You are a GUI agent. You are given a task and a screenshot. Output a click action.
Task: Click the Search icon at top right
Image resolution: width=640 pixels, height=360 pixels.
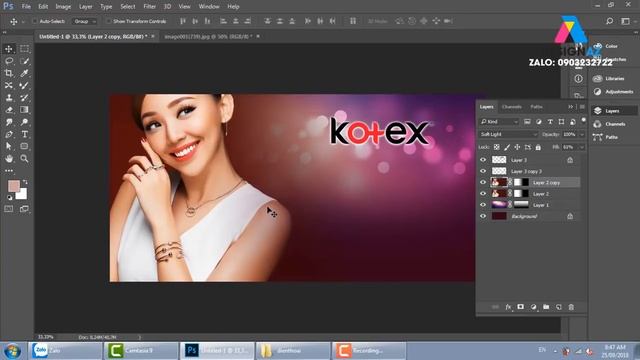tap(609, 21)
